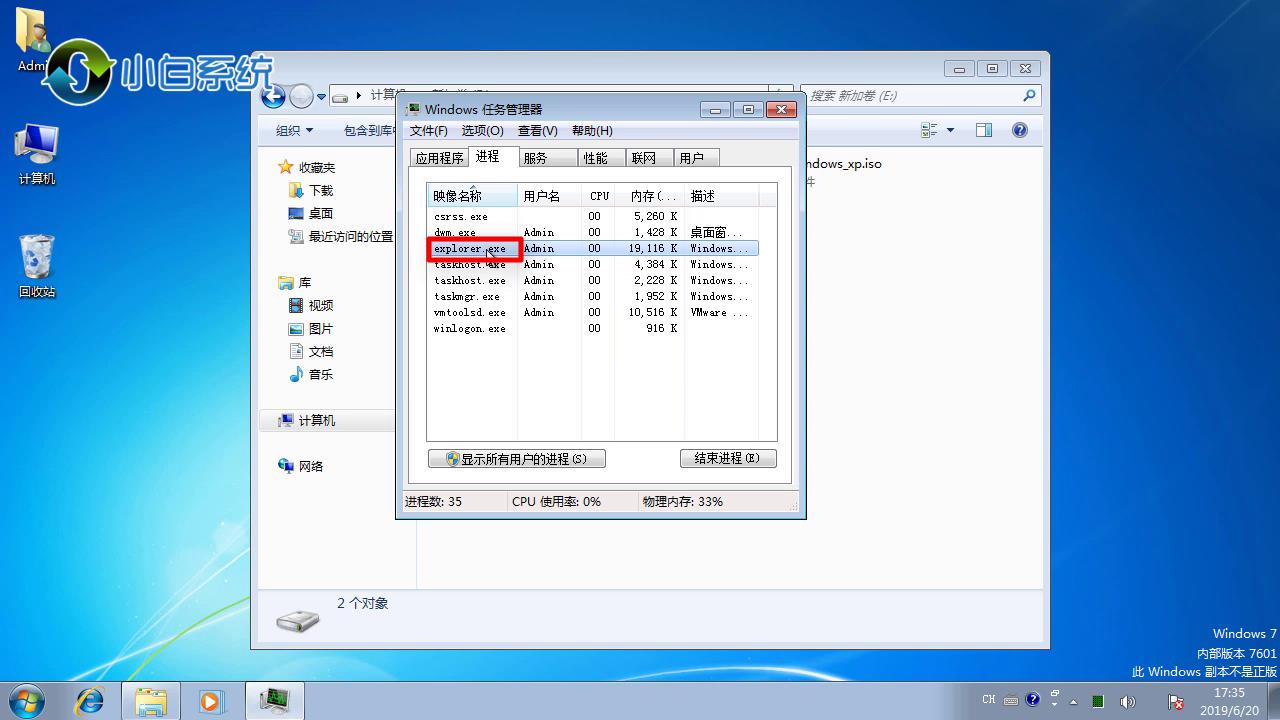1280x720 pixels.
Task: Select the taskmgr.exe process row
Action: coord(593,296)
